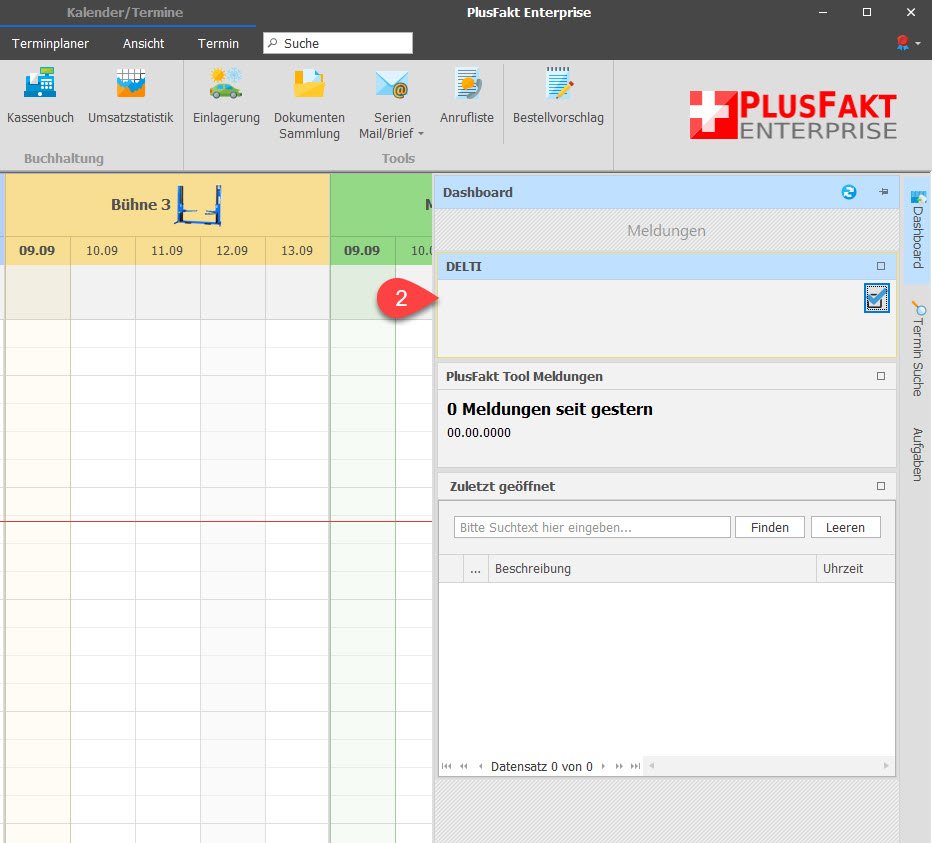
Task: Open the Termin menu
Action: 218,43
